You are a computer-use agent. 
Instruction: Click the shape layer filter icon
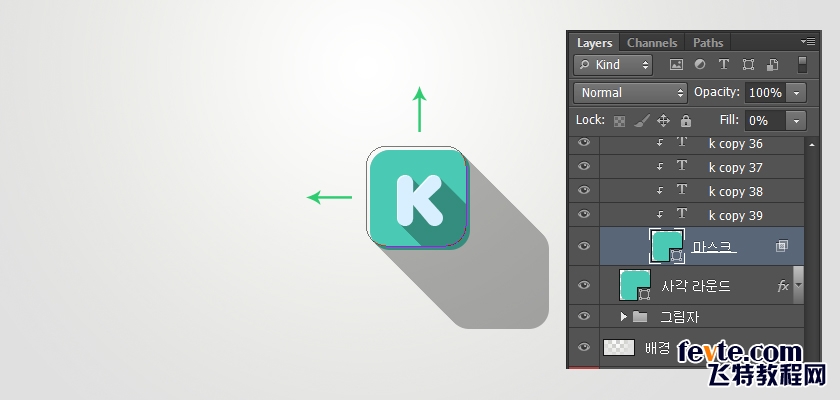point(748,65)
